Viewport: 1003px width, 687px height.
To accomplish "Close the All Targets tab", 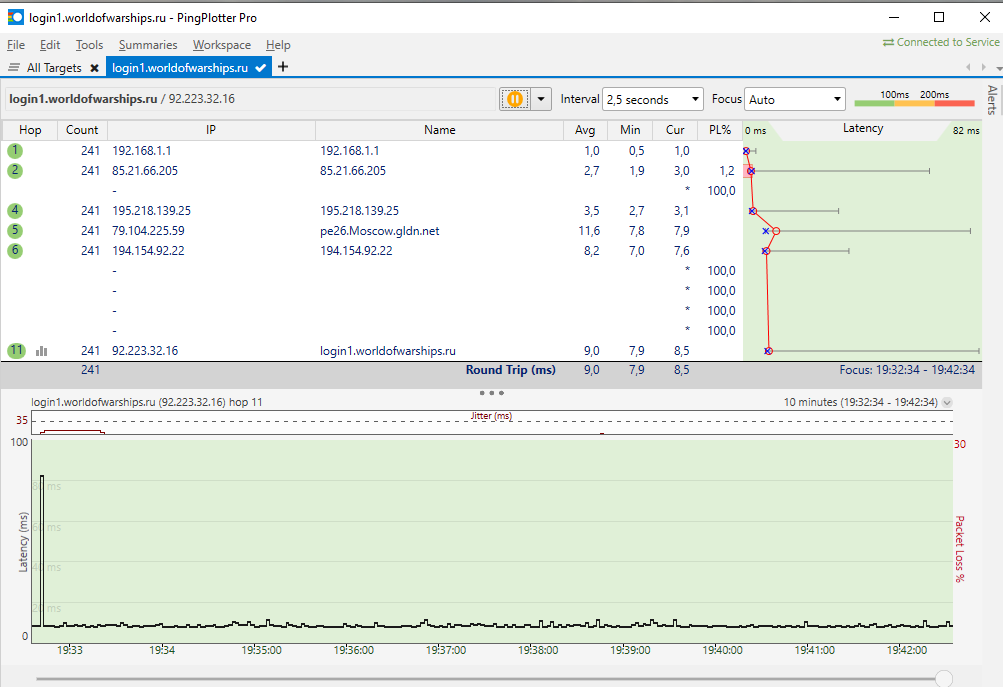I will click(x=94, y=68).
